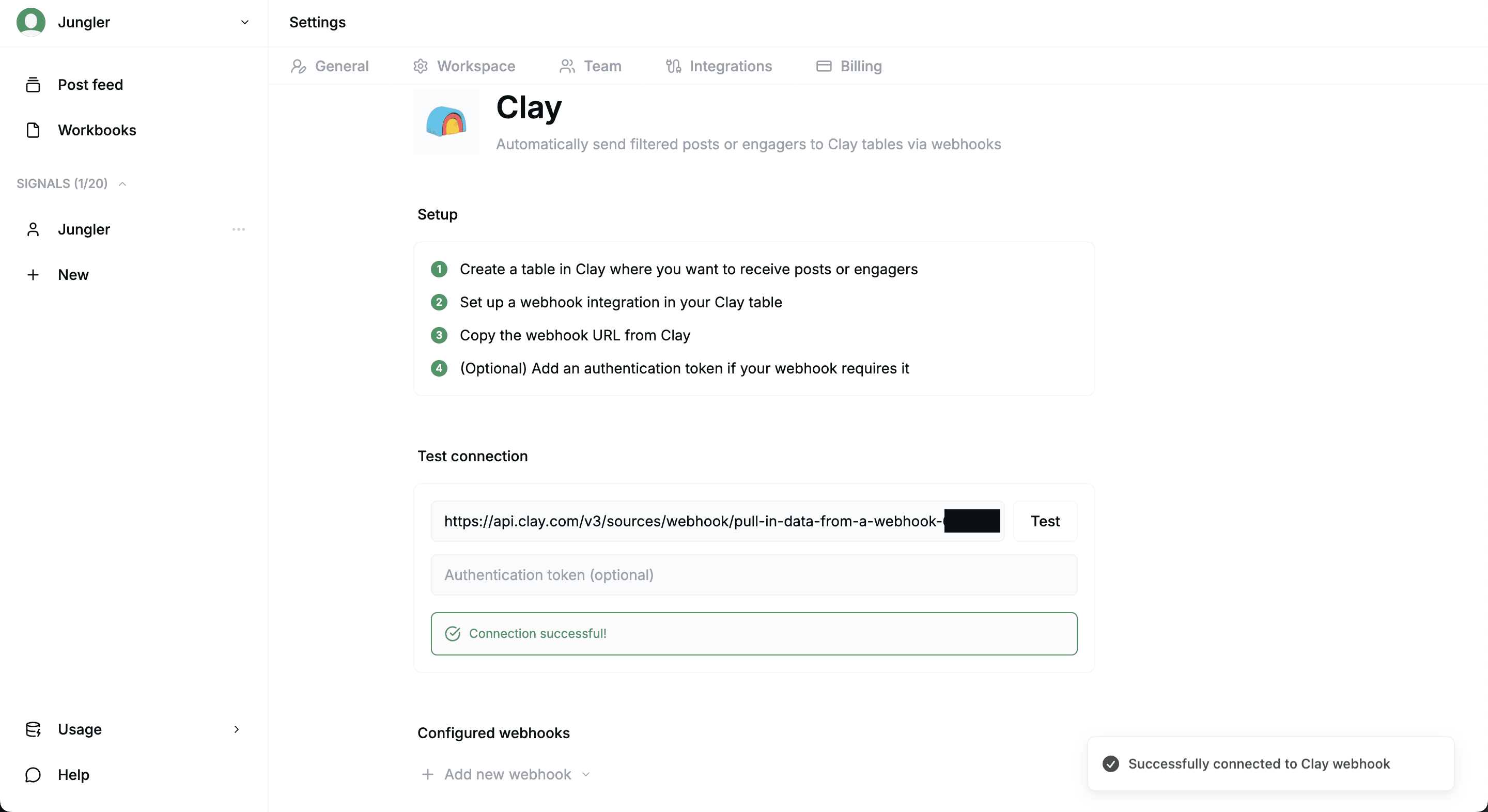Click the Jungler signal person icon
The height and width of the screenshot is (812, 1488).
[x=33, y=229]
